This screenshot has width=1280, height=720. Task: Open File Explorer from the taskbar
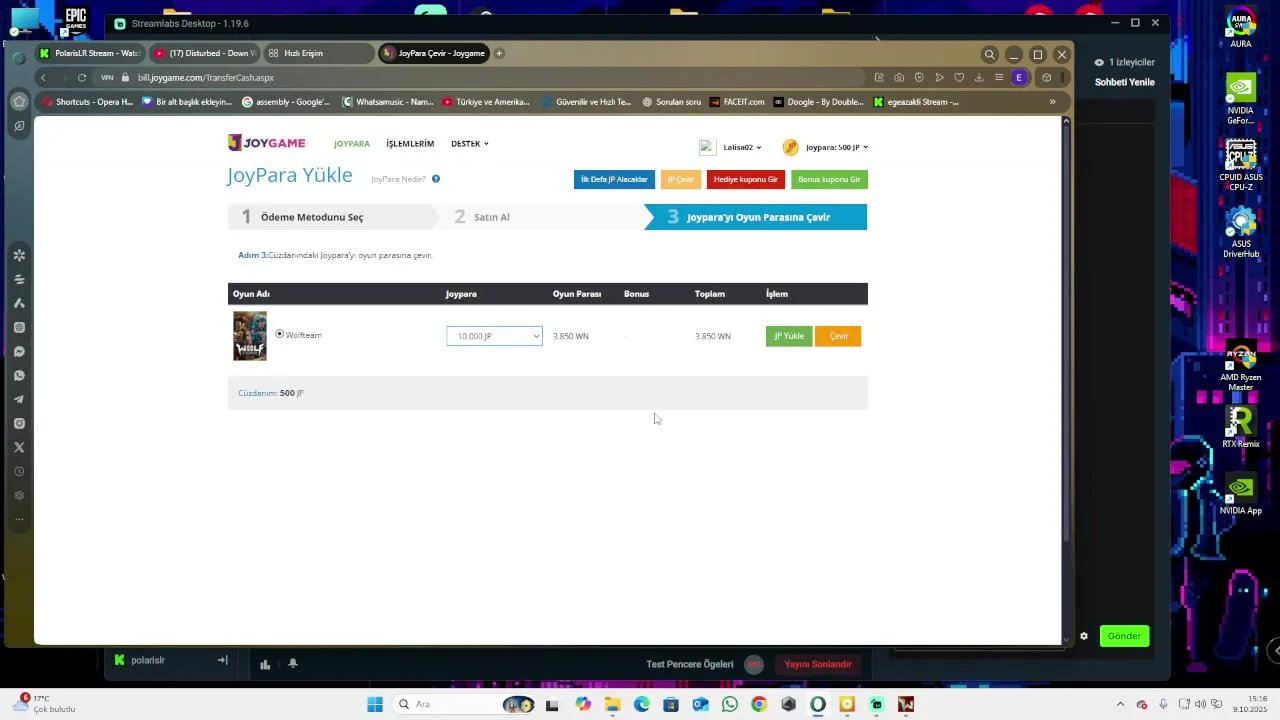(612, 705)
